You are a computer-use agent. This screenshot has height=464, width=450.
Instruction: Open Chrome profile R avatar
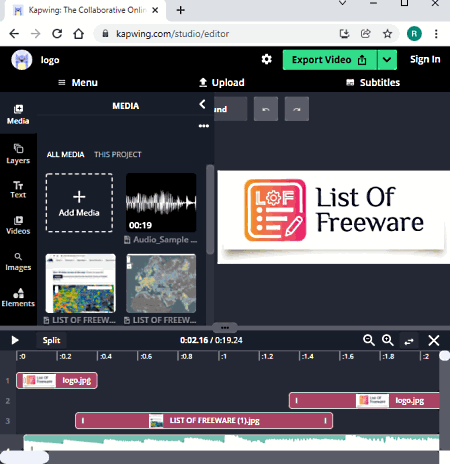coord(414,34)
